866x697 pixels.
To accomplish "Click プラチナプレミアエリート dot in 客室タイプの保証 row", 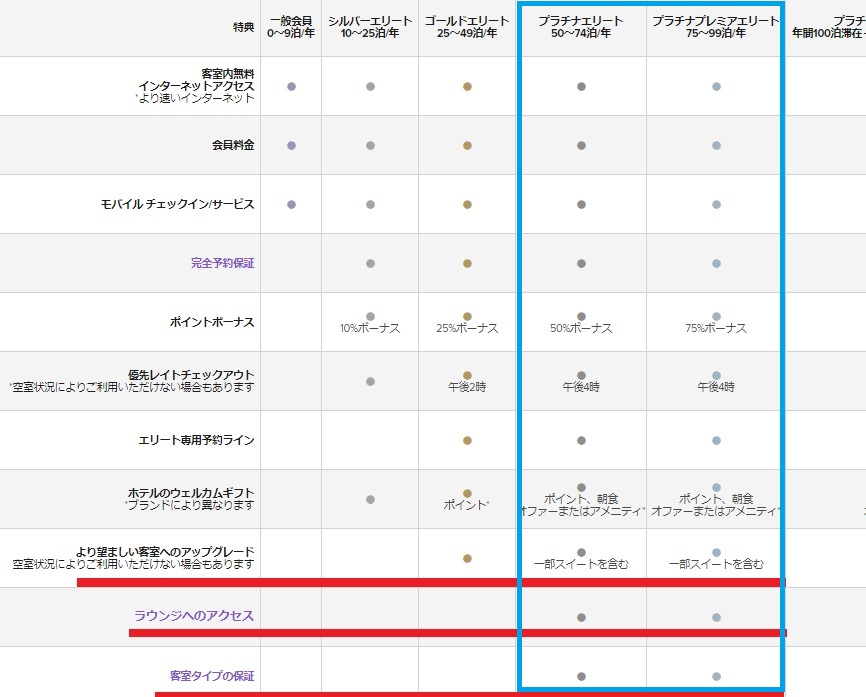I will click(716, 677).
